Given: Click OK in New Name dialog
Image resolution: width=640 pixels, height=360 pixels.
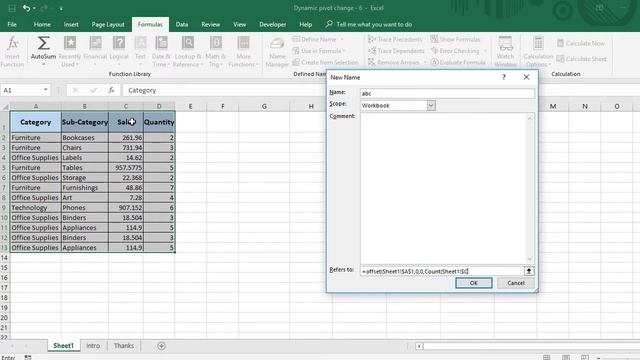Looking at the screenshot, I should [x=473, y=283].
